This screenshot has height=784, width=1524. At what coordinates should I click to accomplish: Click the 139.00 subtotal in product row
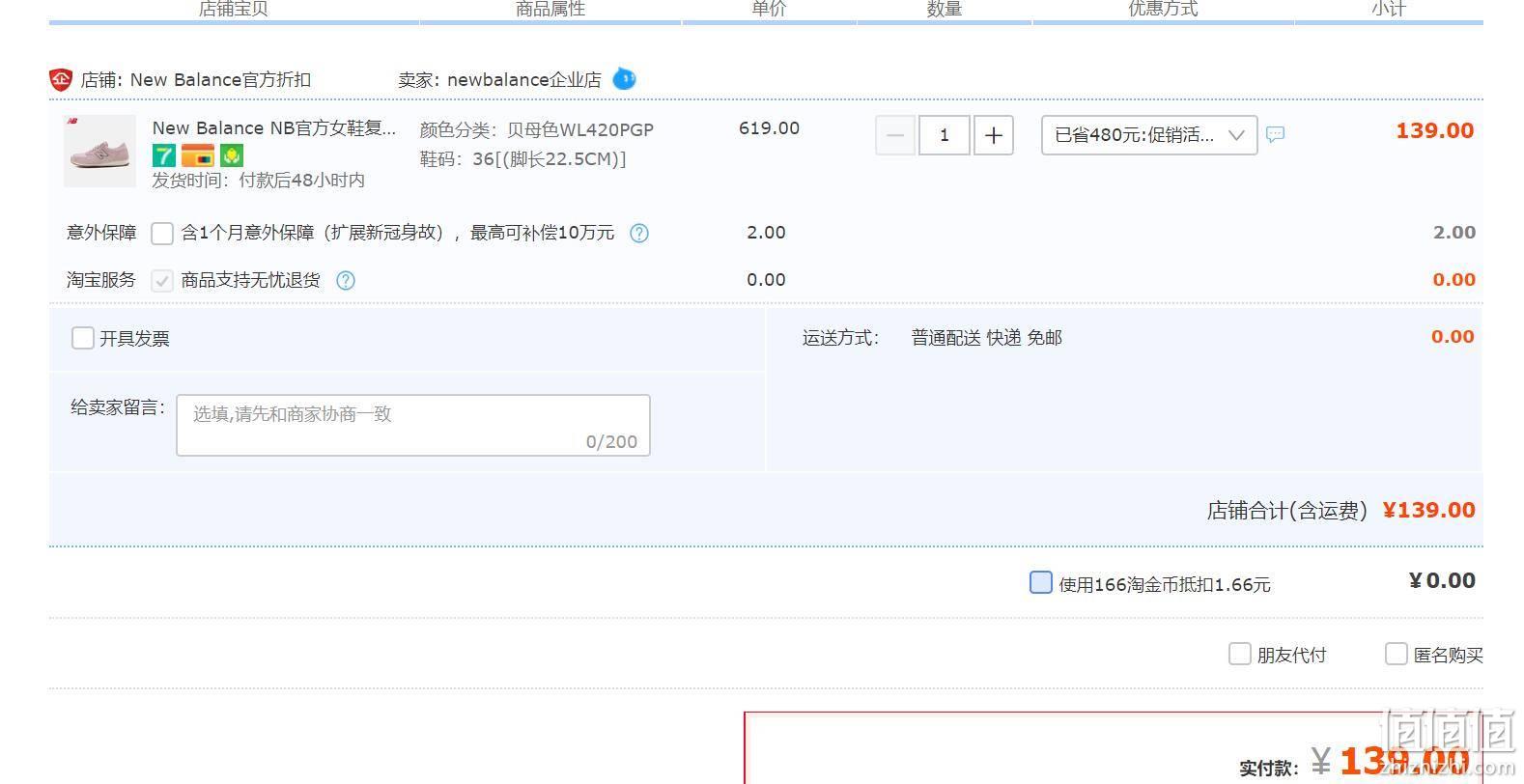(1434, 130)
